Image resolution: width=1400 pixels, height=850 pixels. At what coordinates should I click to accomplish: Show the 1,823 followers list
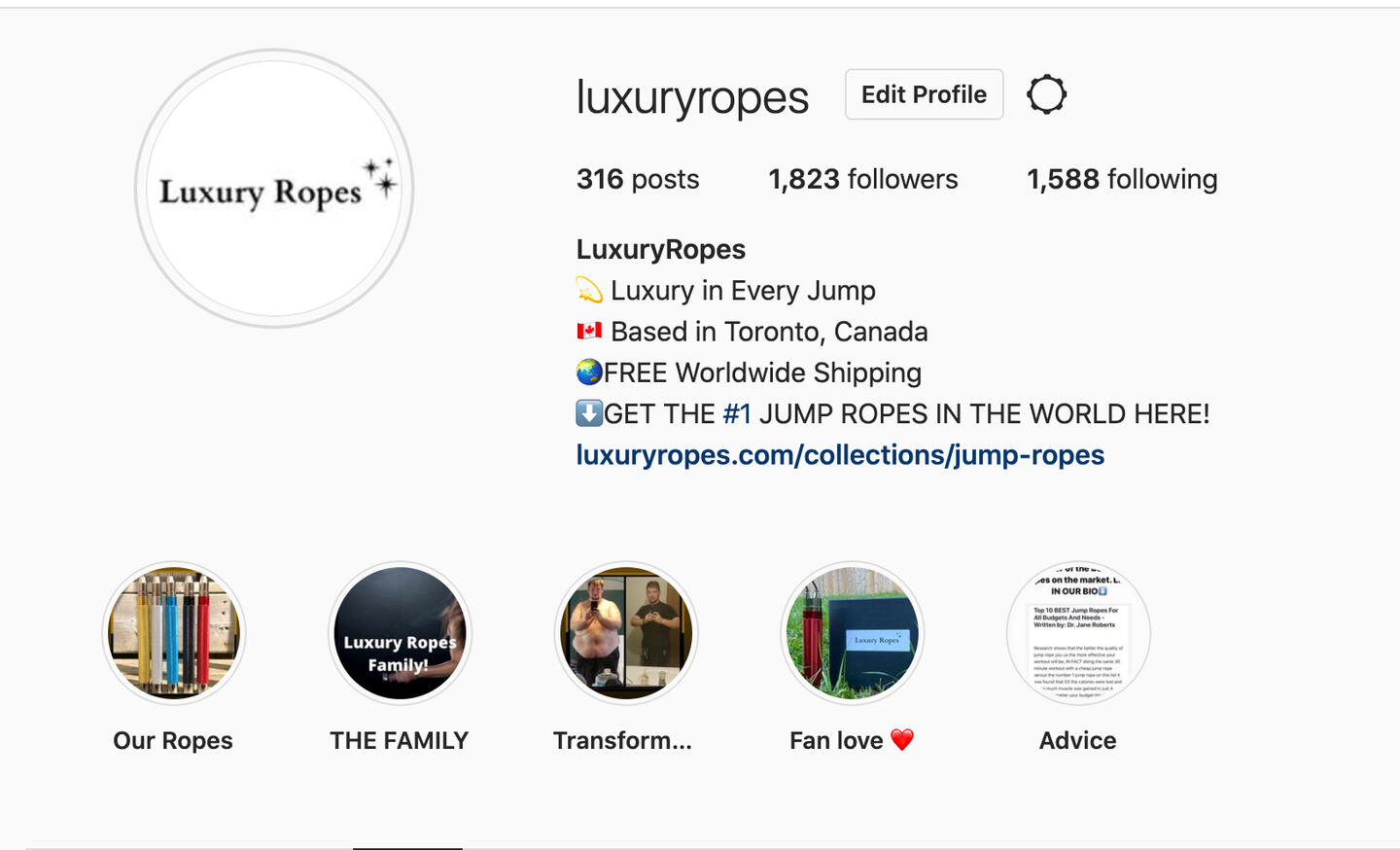[863, 179]
